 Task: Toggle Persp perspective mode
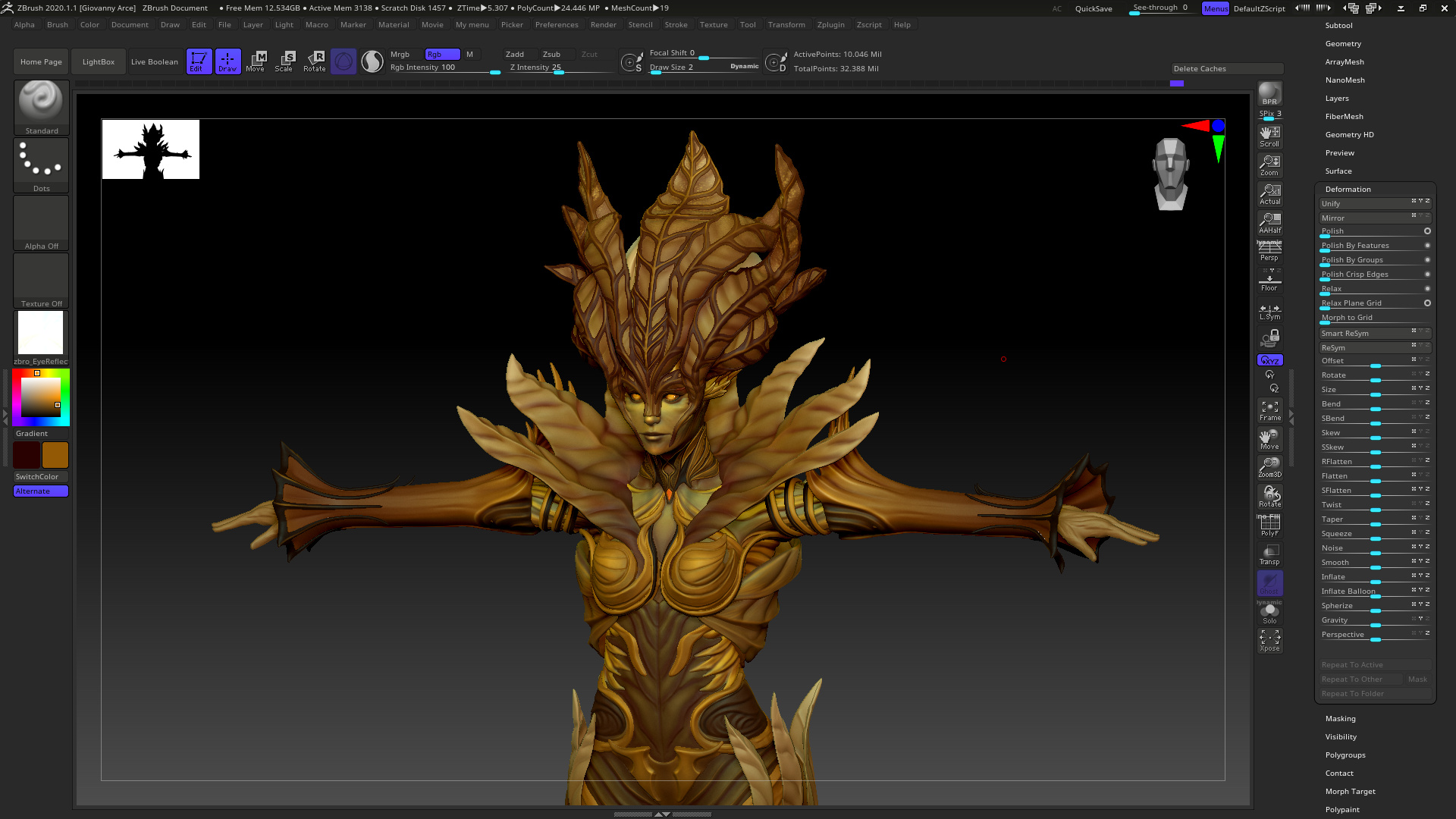tap(1269, 251)
